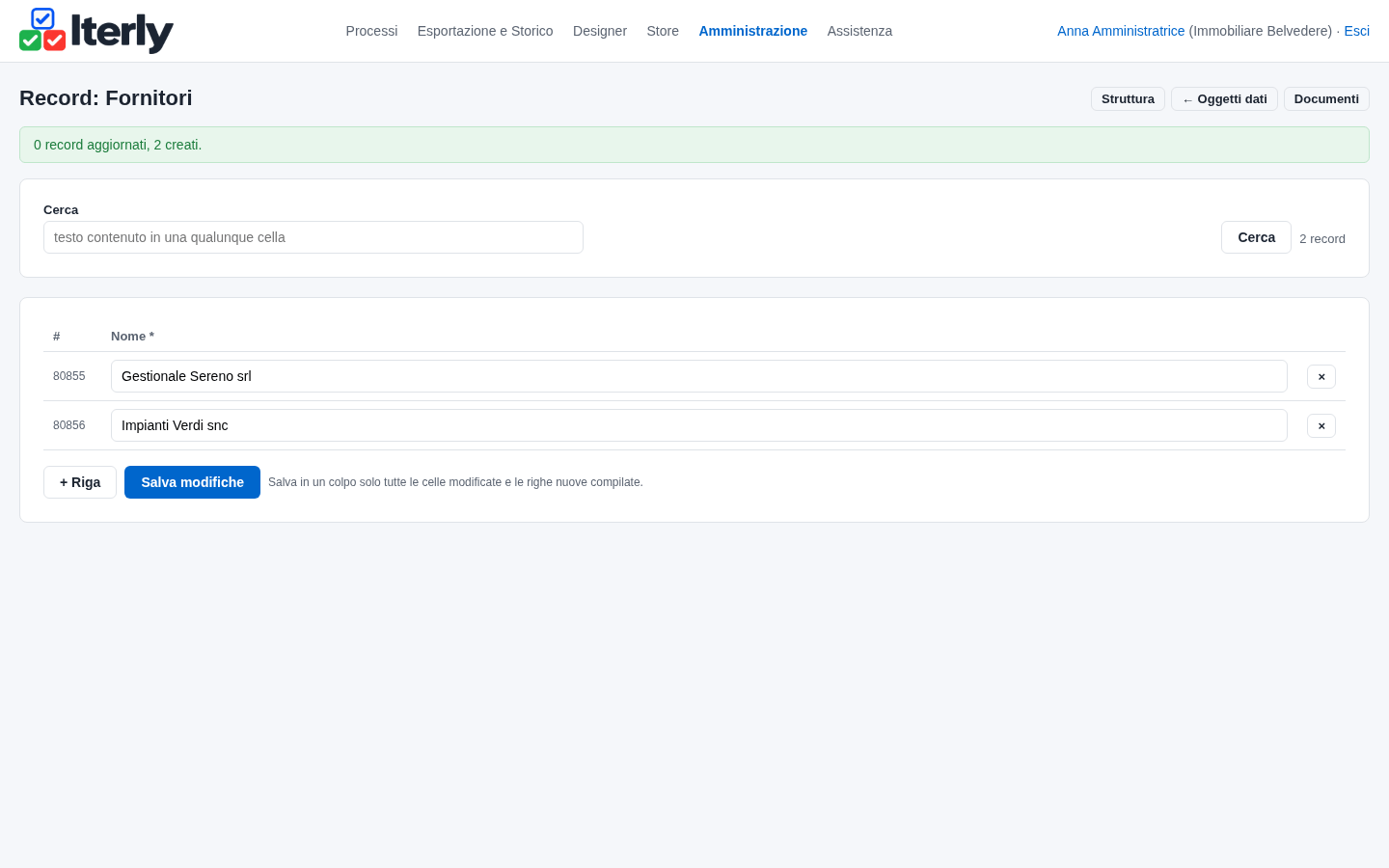This screenshot has width=1389, height=868.
Task: Edit the Impianti Verdi snc name field
Action: pos(699,425)
